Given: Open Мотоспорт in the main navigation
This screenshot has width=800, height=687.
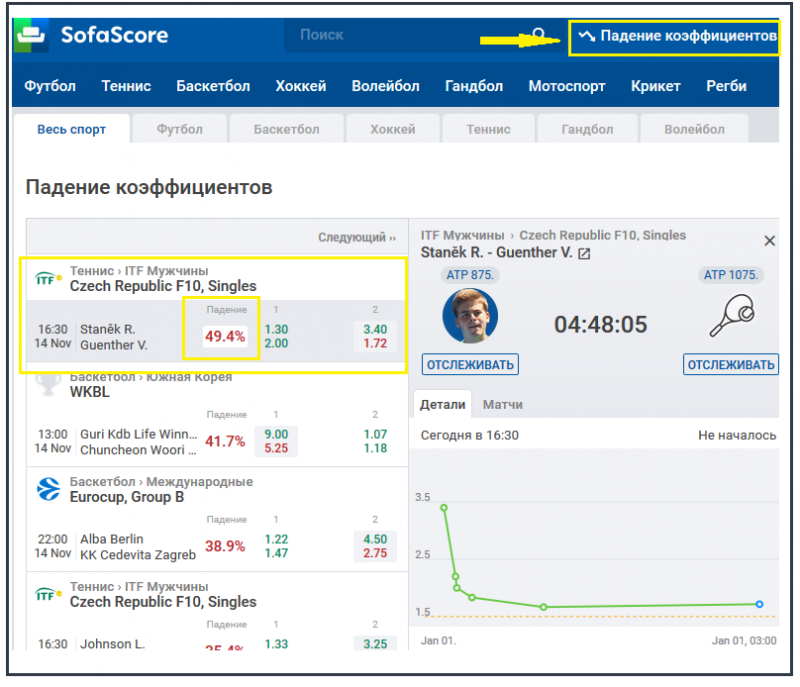Looking at the screenshot, I should (567, 86).
